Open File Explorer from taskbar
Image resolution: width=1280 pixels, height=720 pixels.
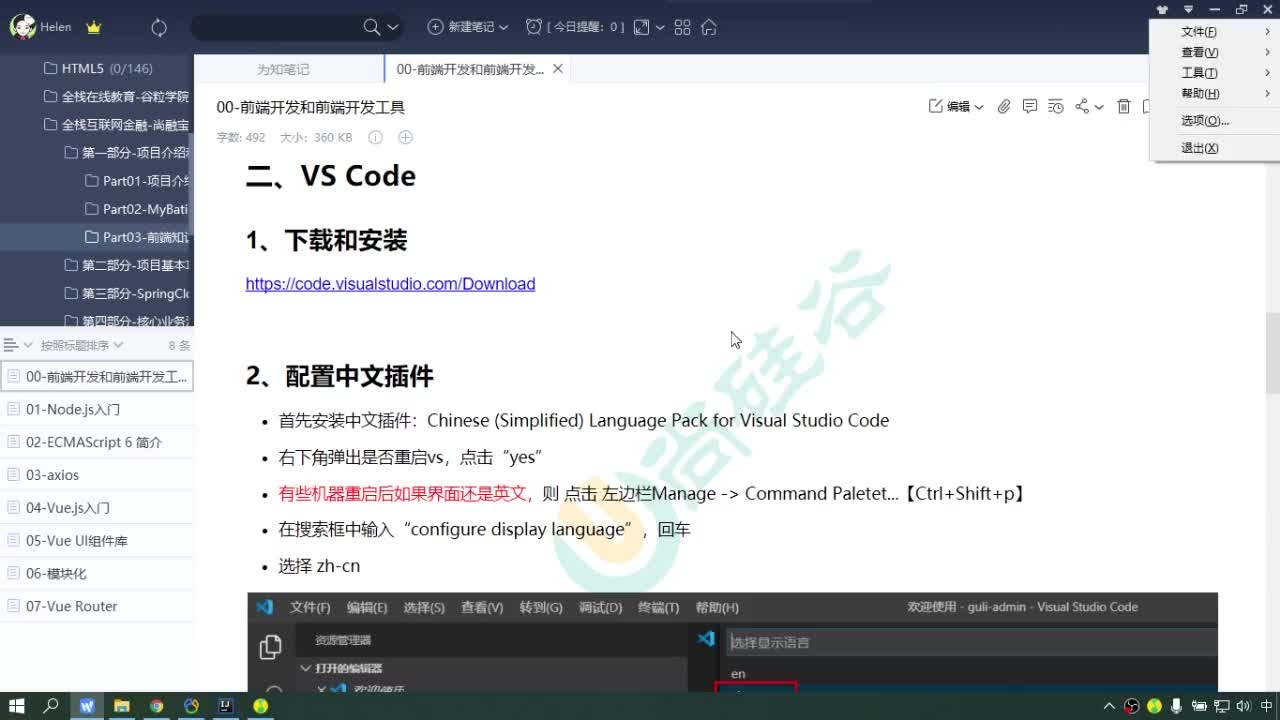tap(122, 706)
